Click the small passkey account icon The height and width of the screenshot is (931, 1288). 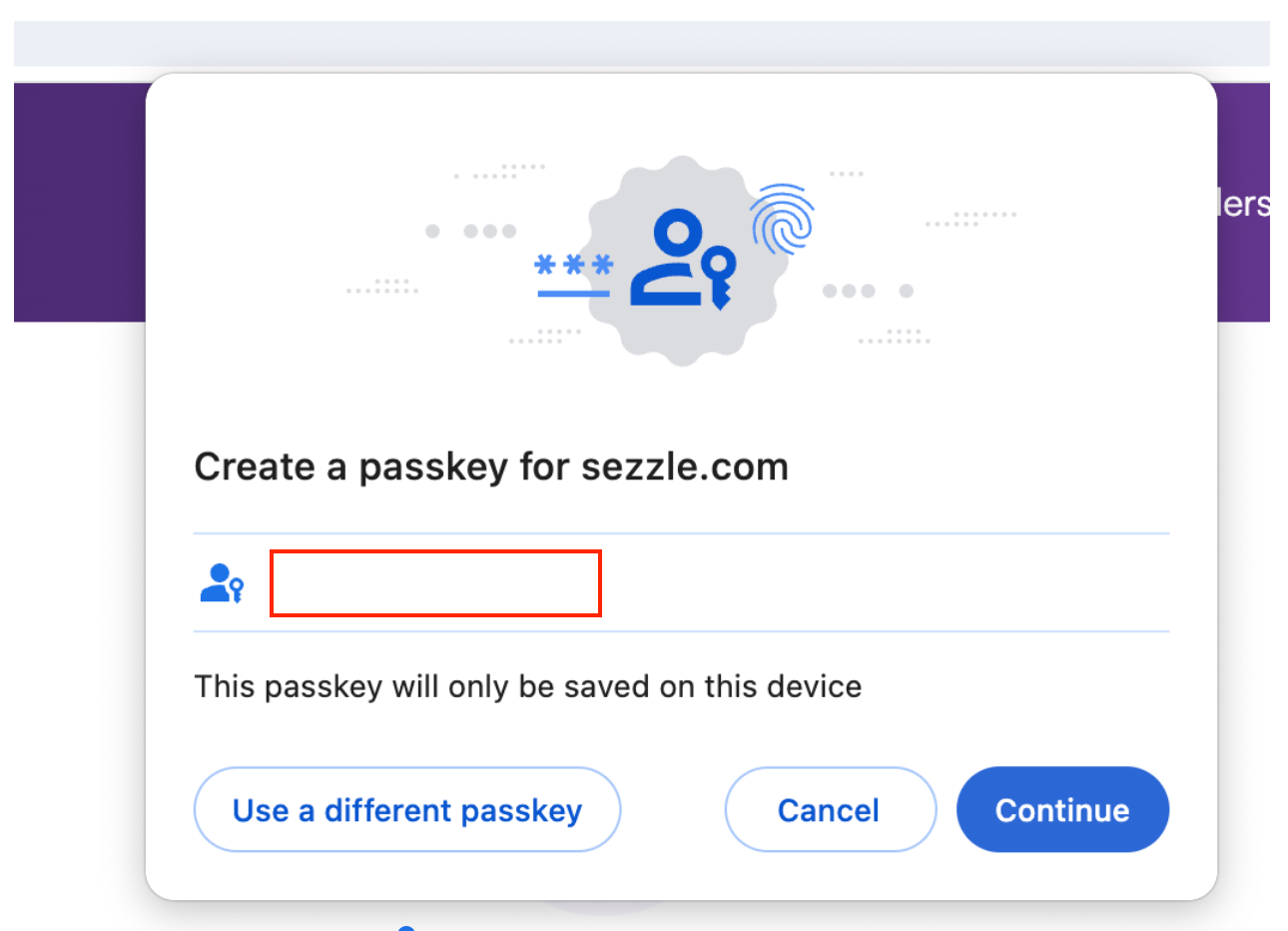pyautogui.click(x=222, y=582)
